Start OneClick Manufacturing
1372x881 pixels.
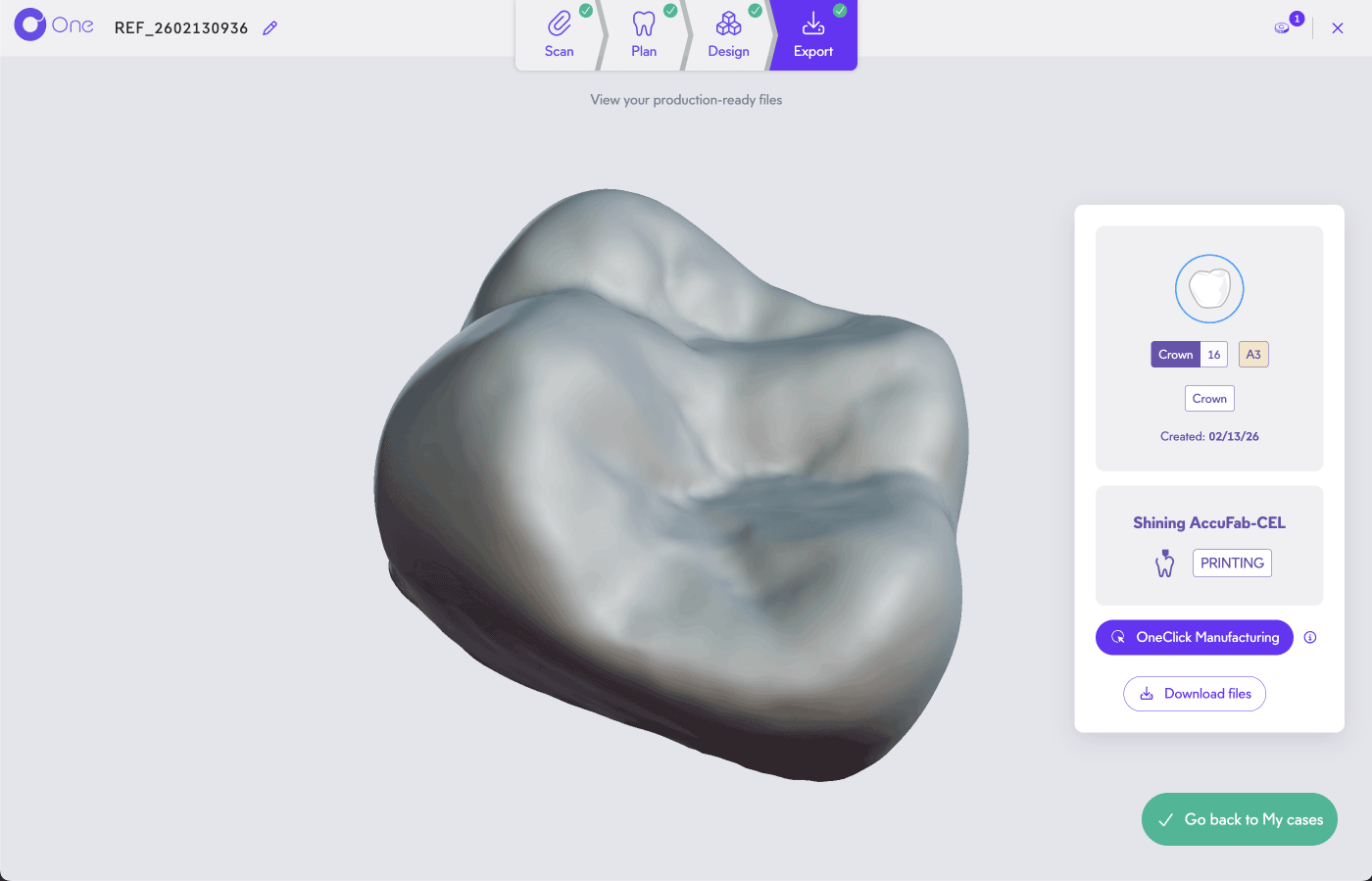coord(1195,637)
